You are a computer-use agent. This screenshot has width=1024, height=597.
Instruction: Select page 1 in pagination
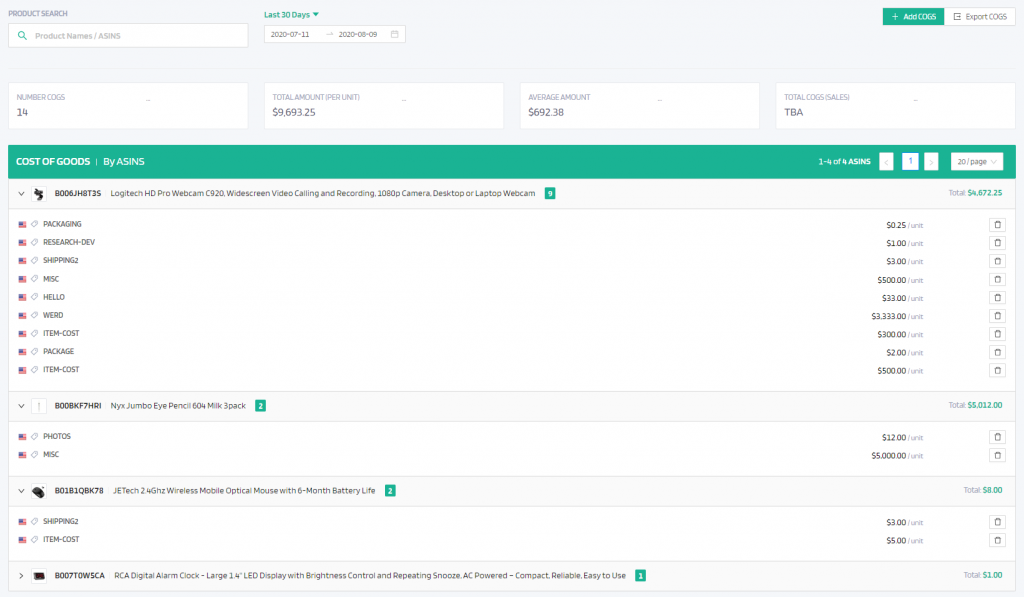click(x=910, y=161)
